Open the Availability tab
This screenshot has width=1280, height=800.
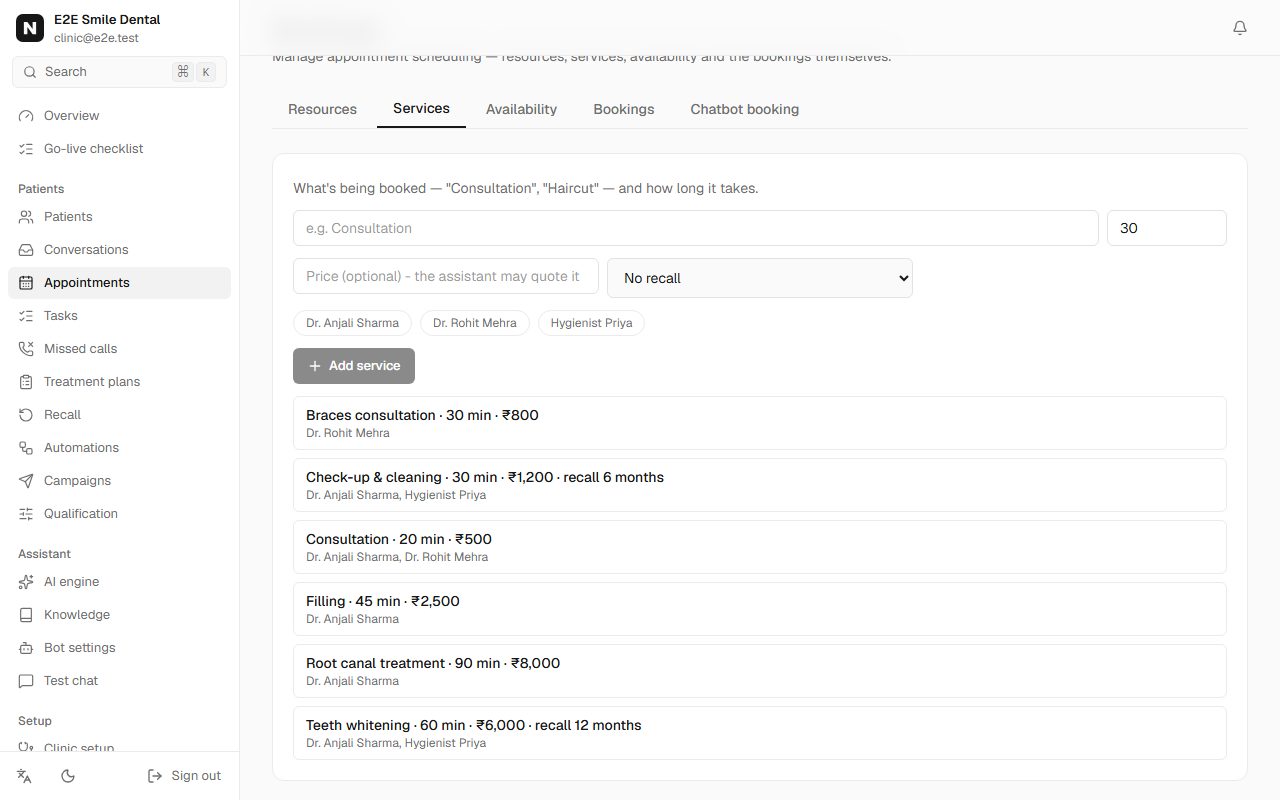pyautogui.click(x=521, y=109)
